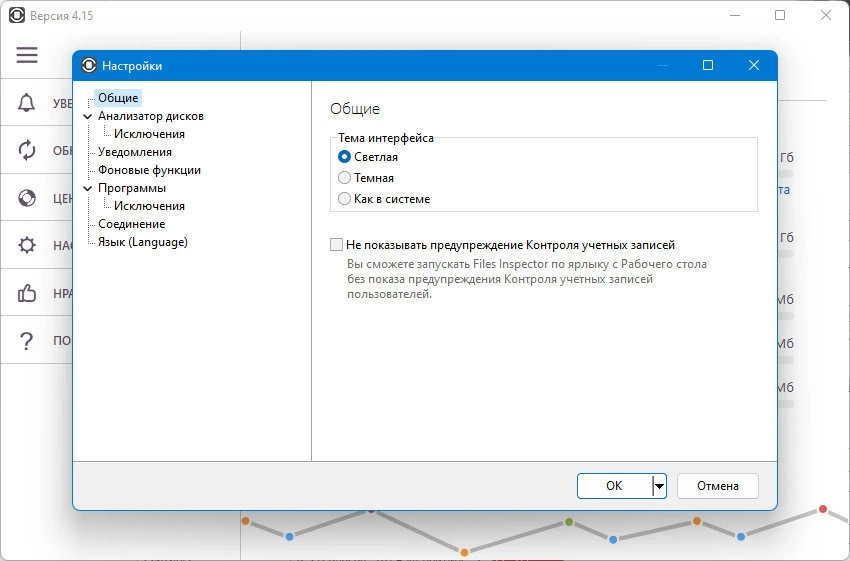Open the question mark help icon
The image size is (850, 561).
point(27,340)
